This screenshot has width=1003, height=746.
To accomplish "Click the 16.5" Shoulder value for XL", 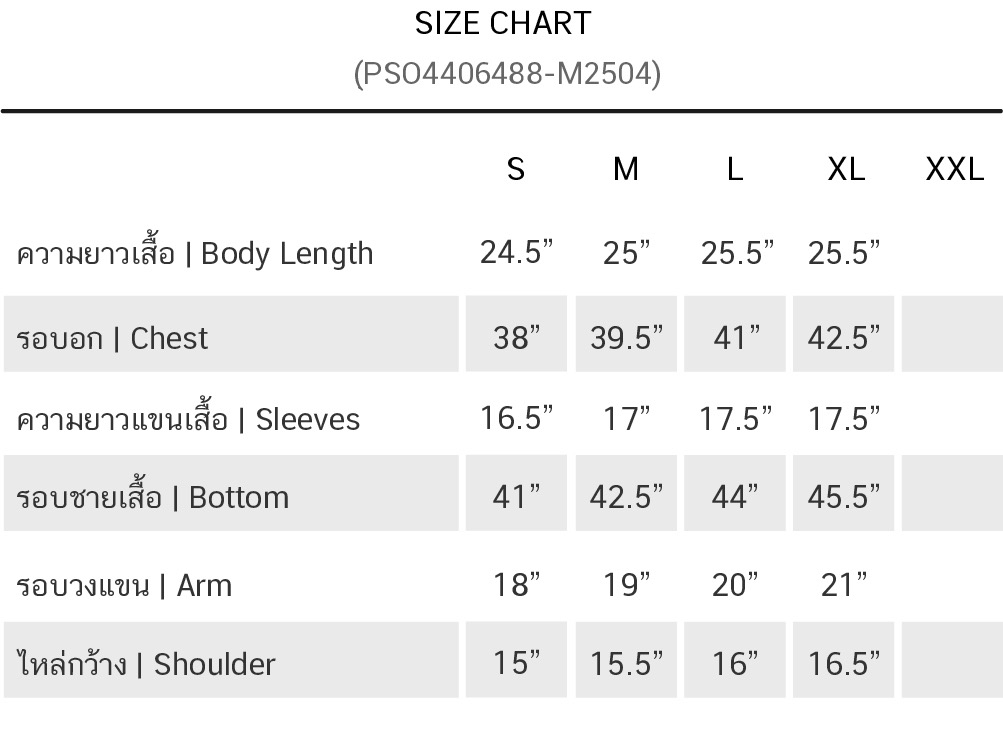I will click(x=844, y=664).
